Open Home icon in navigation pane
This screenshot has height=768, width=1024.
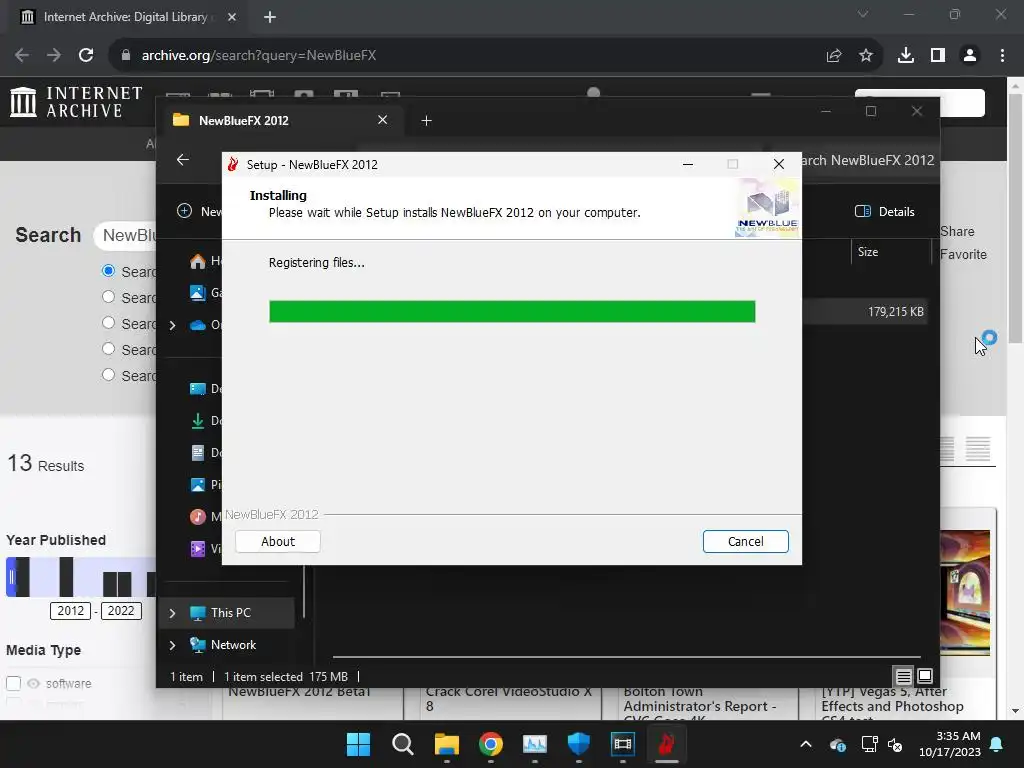point(198,261)
